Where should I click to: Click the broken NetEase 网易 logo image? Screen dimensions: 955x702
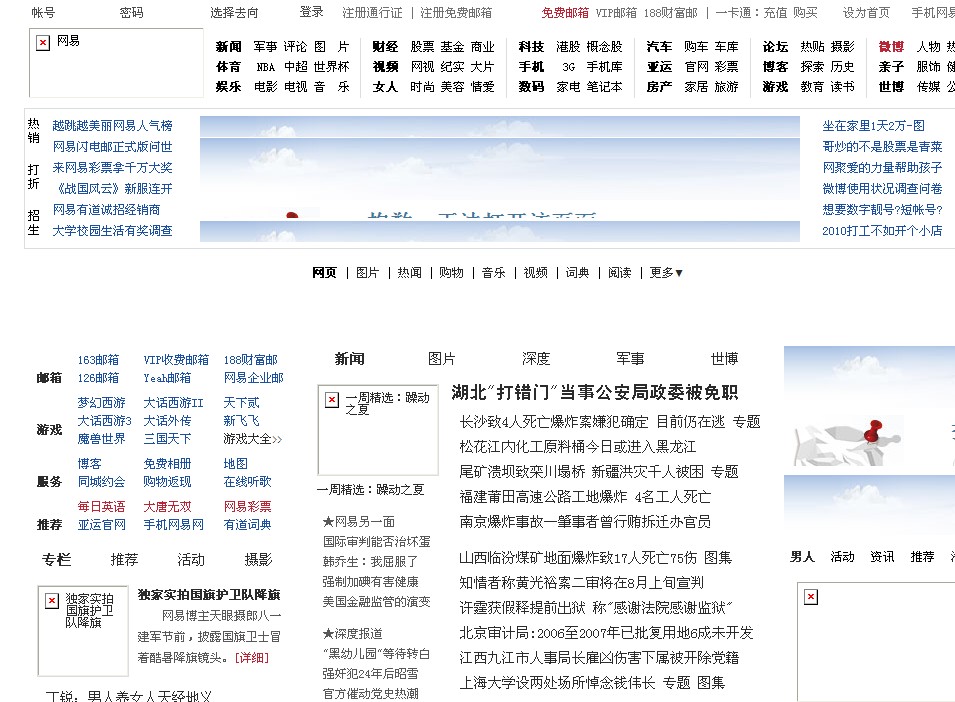pyautogui.click(x=116, y=63)
